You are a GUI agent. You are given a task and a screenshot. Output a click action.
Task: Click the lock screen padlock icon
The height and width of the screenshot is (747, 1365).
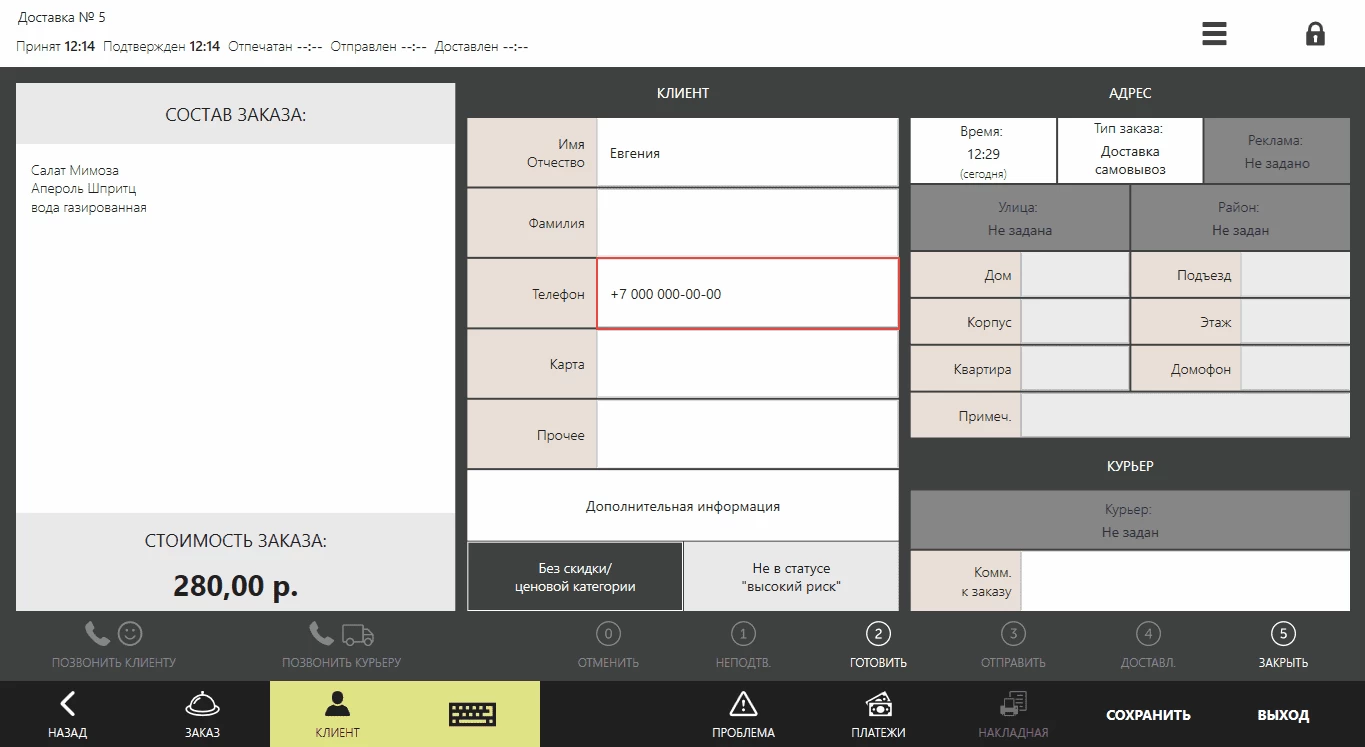tap(1315, 34)
